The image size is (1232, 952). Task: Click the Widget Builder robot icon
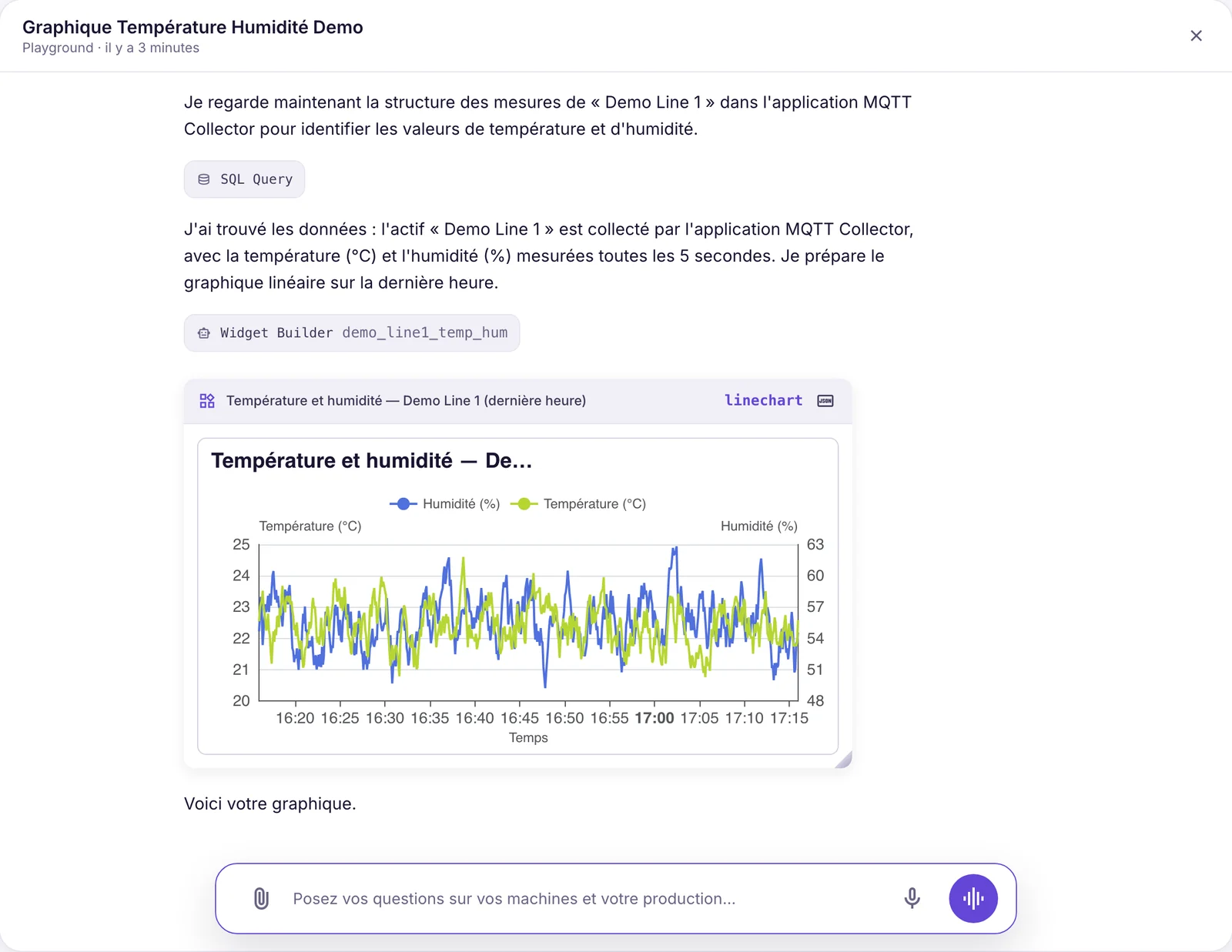click(204, 333)
